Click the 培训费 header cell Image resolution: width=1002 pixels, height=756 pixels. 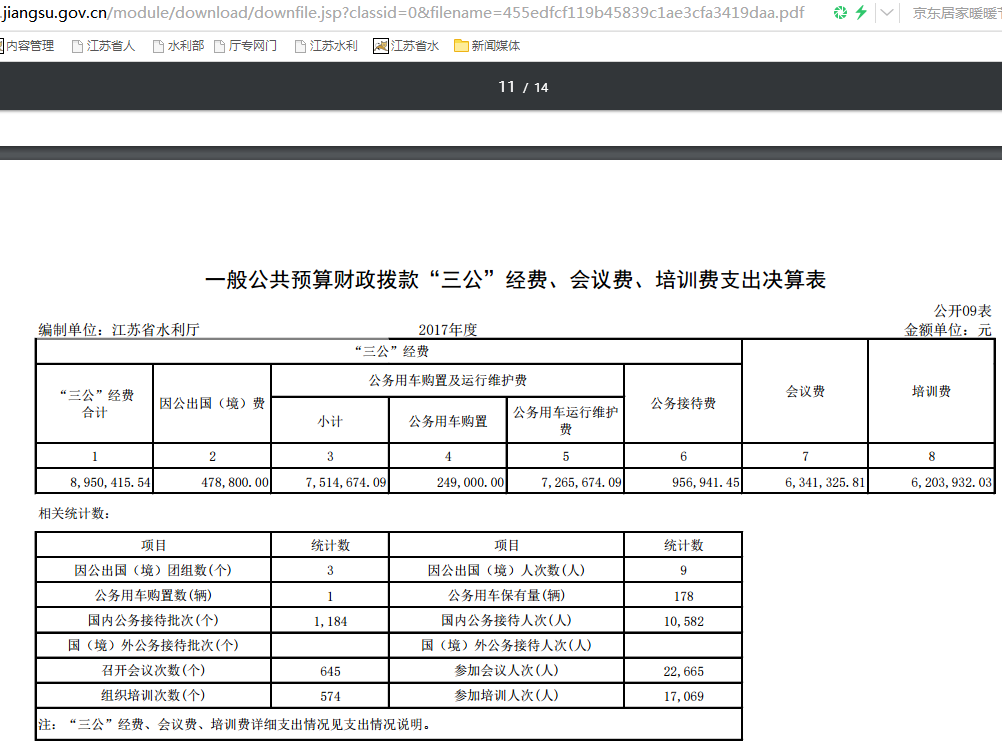click(931, 392)
